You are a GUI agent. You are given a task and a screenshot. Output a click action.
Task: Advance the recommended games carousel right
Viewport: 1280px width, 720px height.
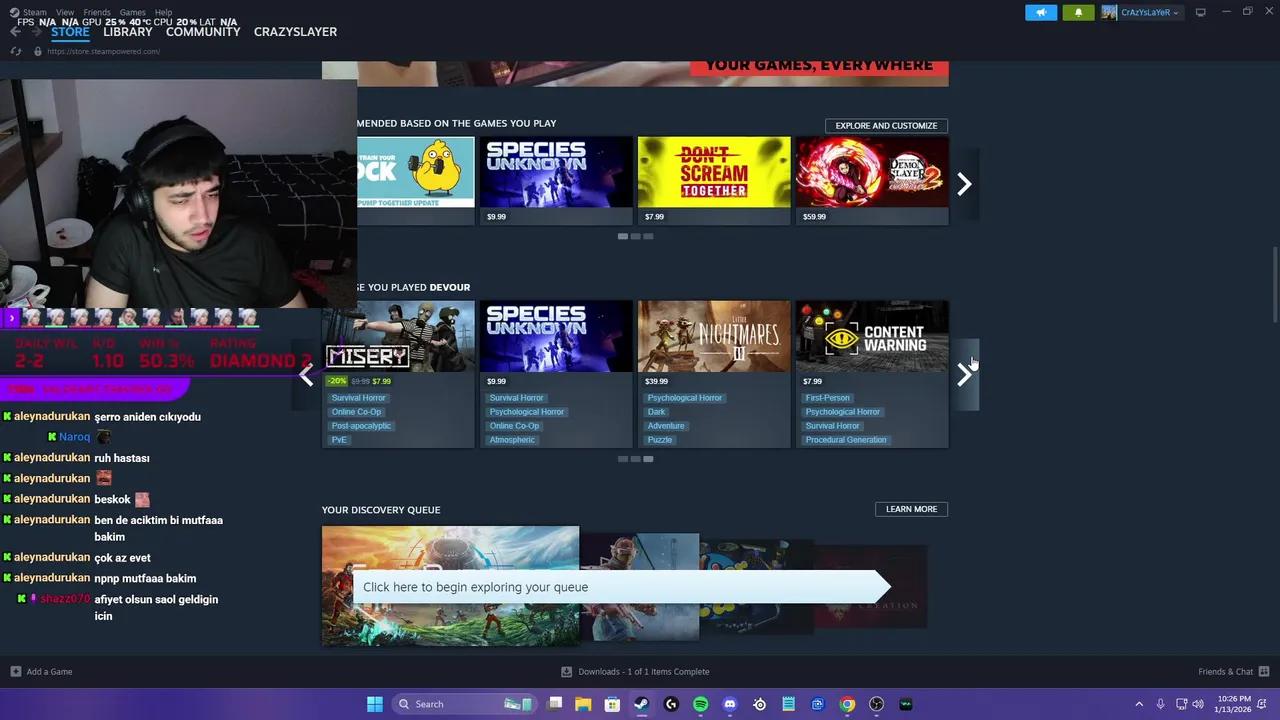click(x=964, y=184)
